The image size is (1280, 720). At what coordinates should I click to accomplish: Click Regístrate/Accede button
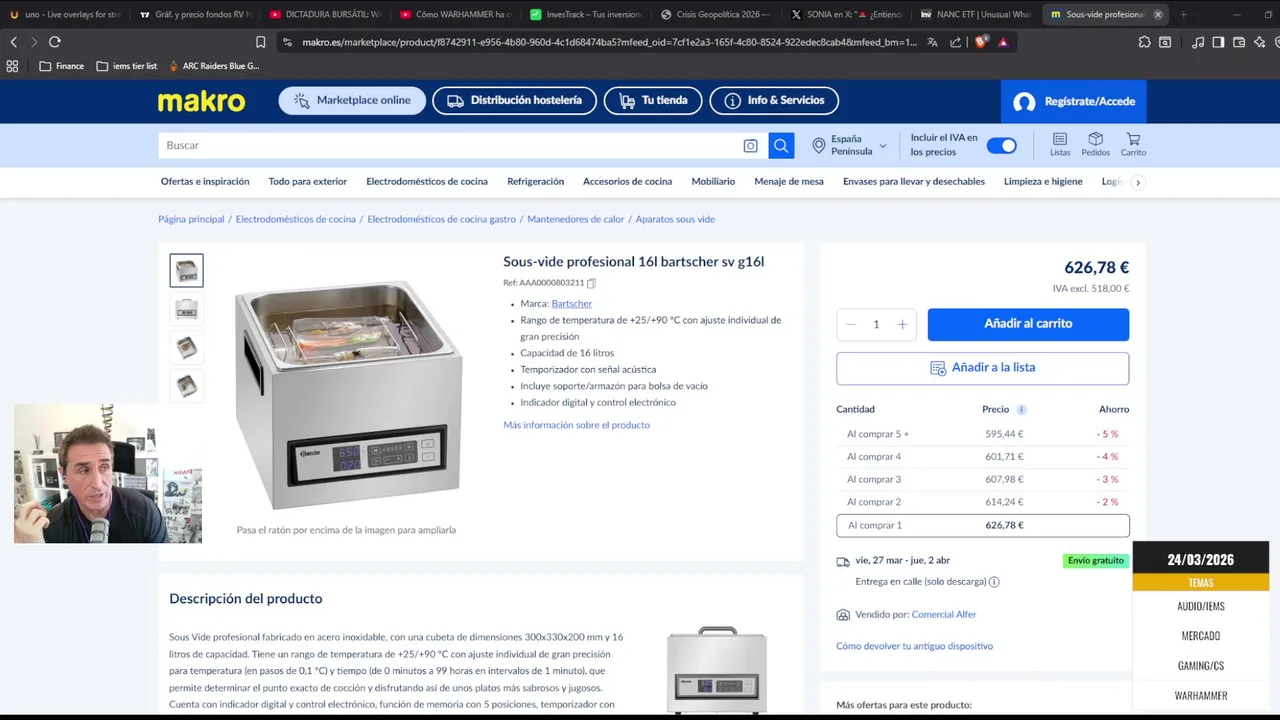click(x=1074, y=102)
